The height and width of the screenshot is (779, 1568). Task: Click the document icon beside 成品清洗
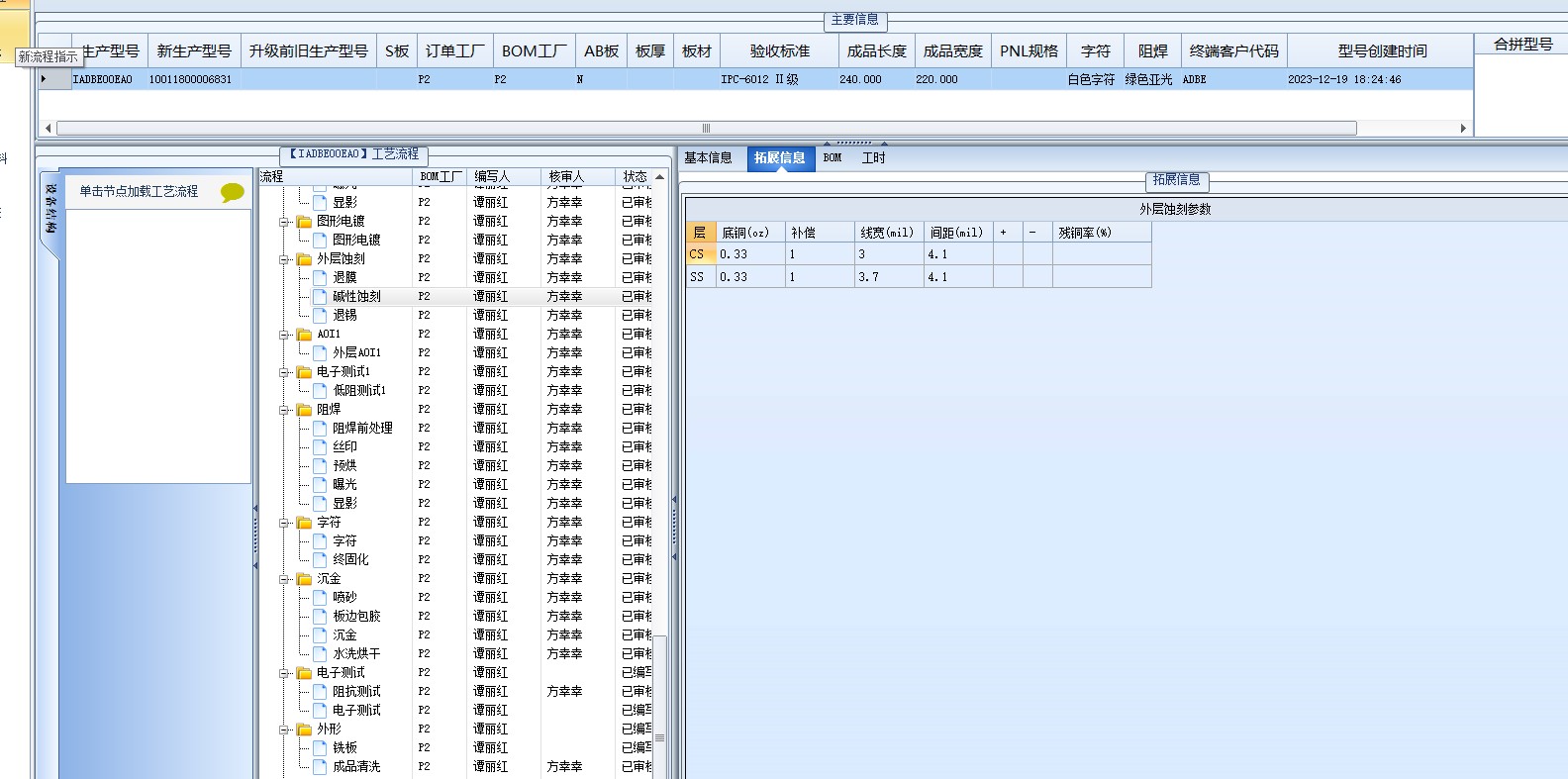click(320, 766)
